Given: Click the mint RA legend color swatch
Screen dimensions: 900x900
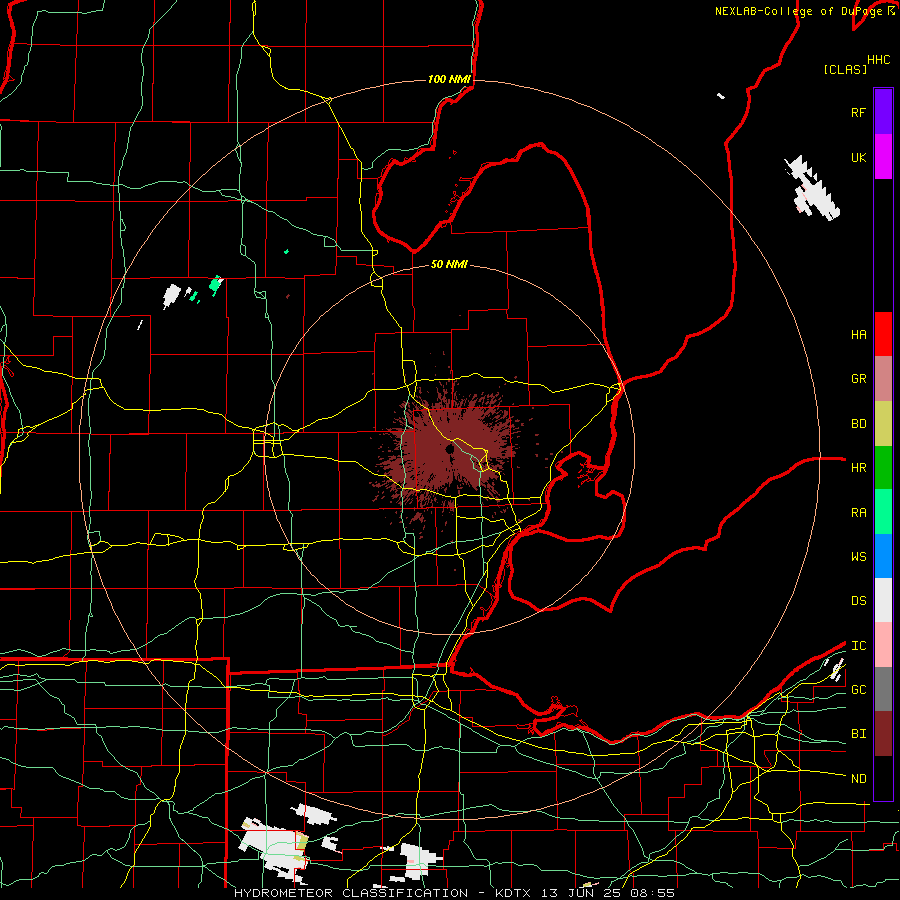Looking at the screenshot, I should (x=883, y=512).
